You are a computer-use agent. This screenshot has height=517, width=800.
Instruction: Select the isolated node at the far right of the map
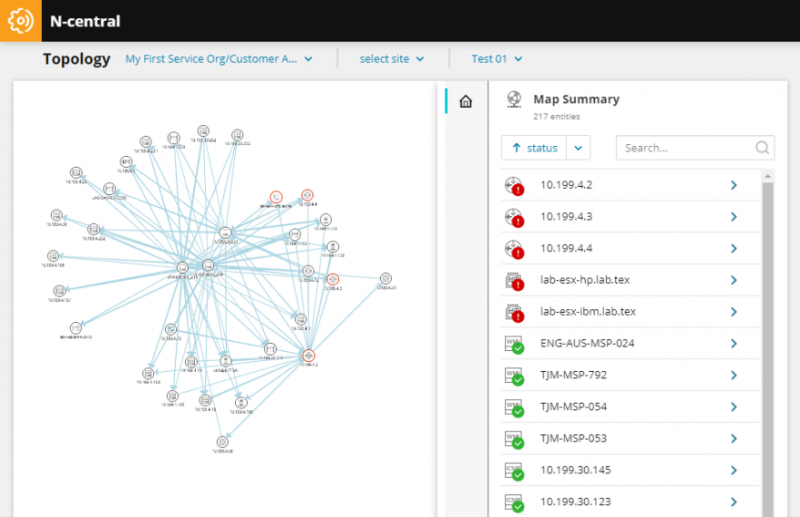pyautogui.click(x=386, y=279)
